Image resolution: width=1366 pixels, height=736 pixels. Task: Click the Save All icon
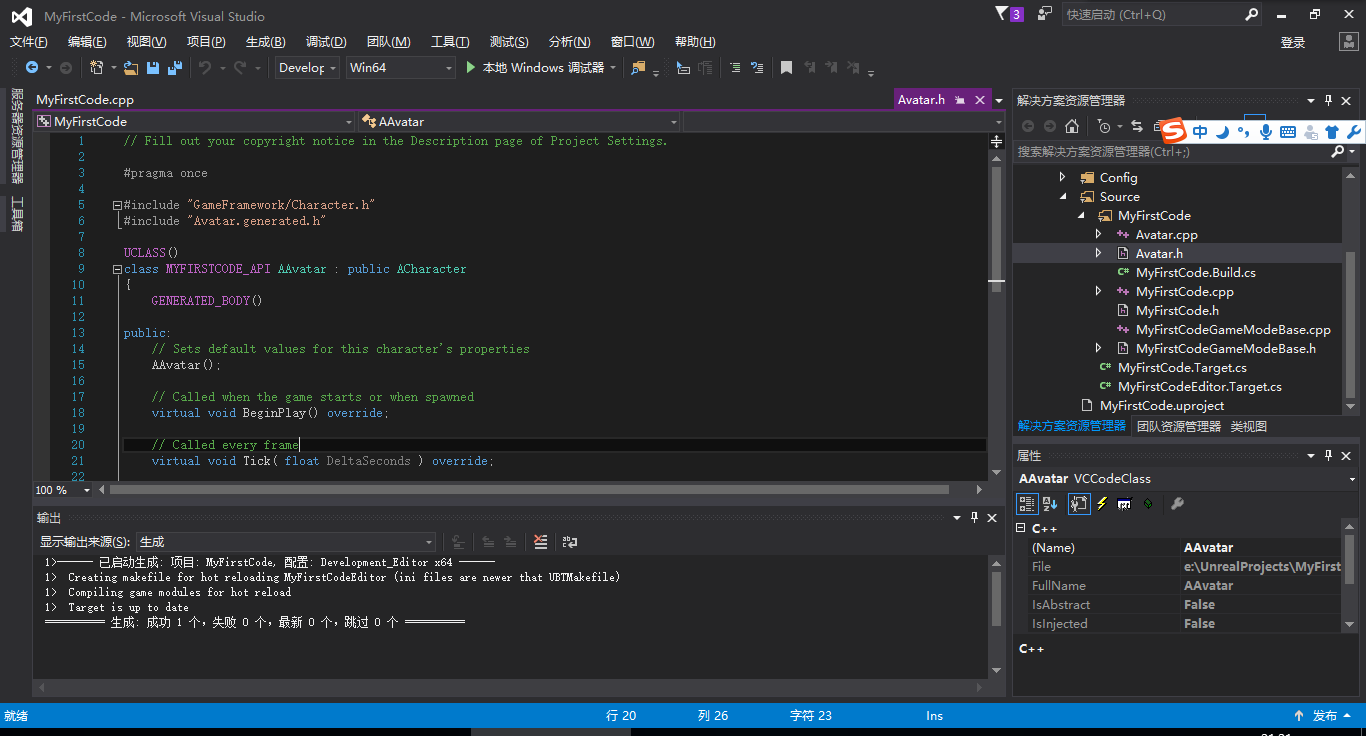click(x=175, y=67)
